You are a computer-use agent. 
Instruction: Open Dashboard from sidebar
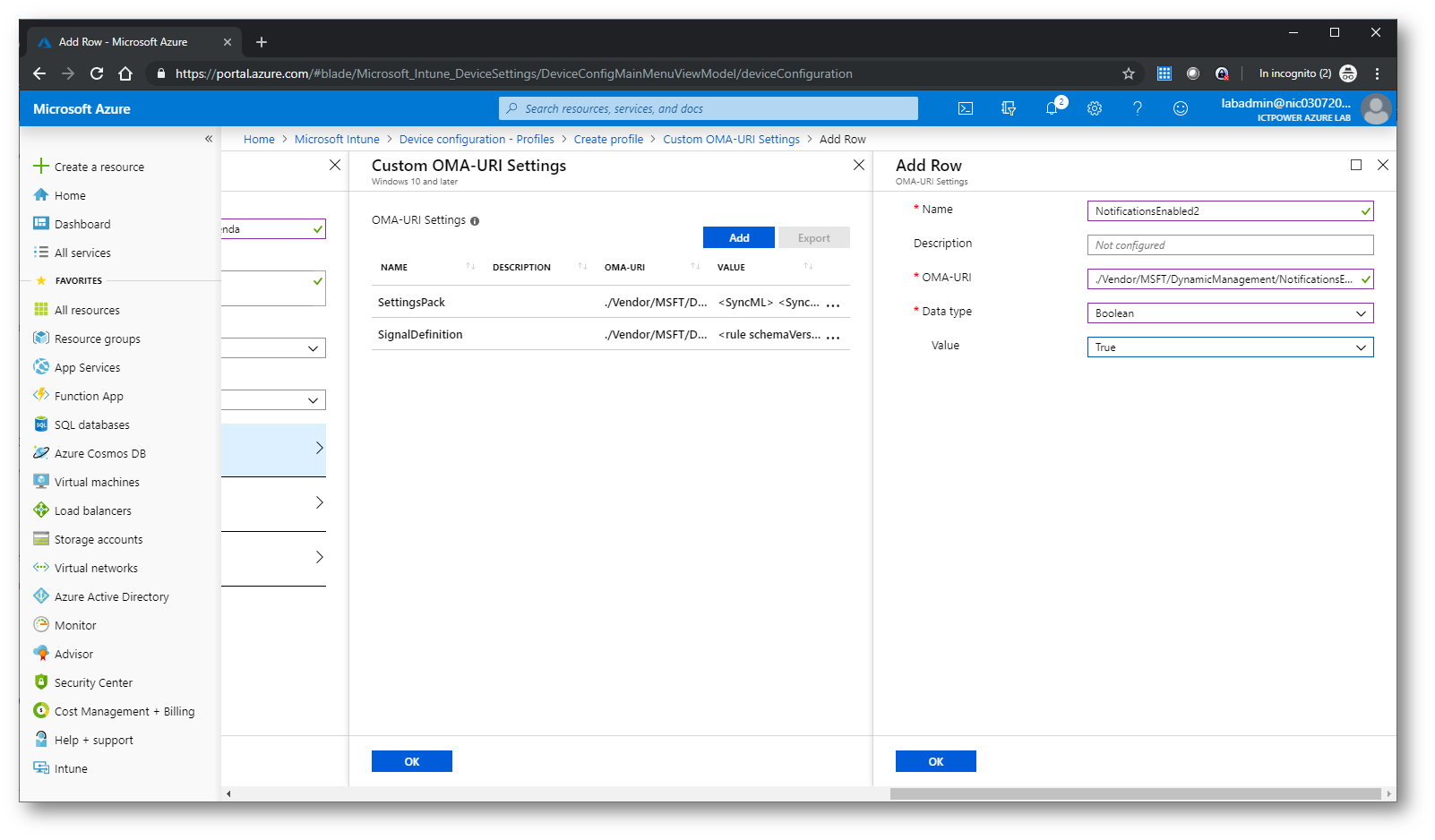coord(82,224)
